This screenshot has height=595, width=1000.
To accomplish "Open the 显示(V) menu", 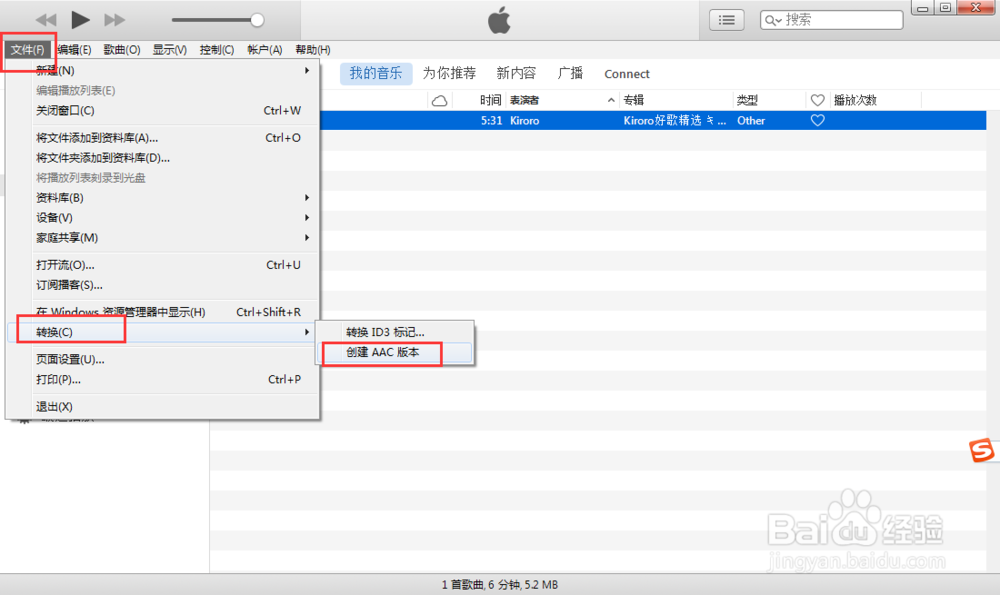I will click(x=170, y=50).
